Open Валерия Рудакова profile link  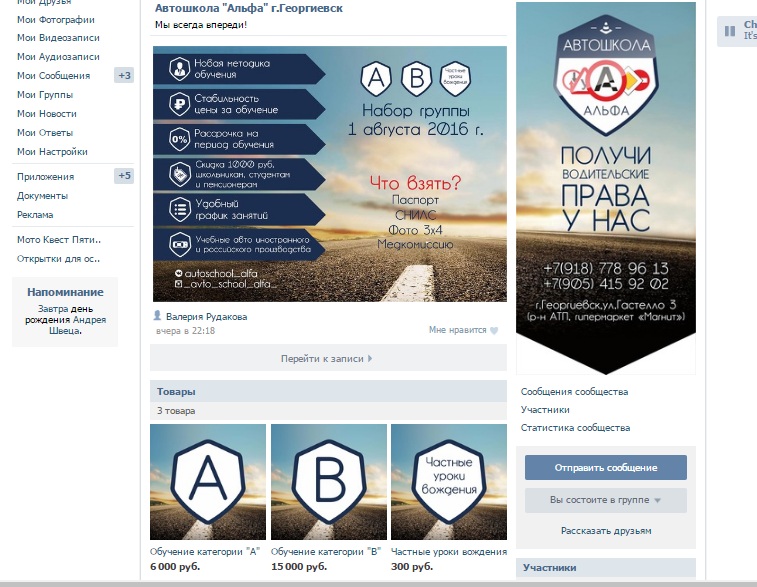pos(206,317)
